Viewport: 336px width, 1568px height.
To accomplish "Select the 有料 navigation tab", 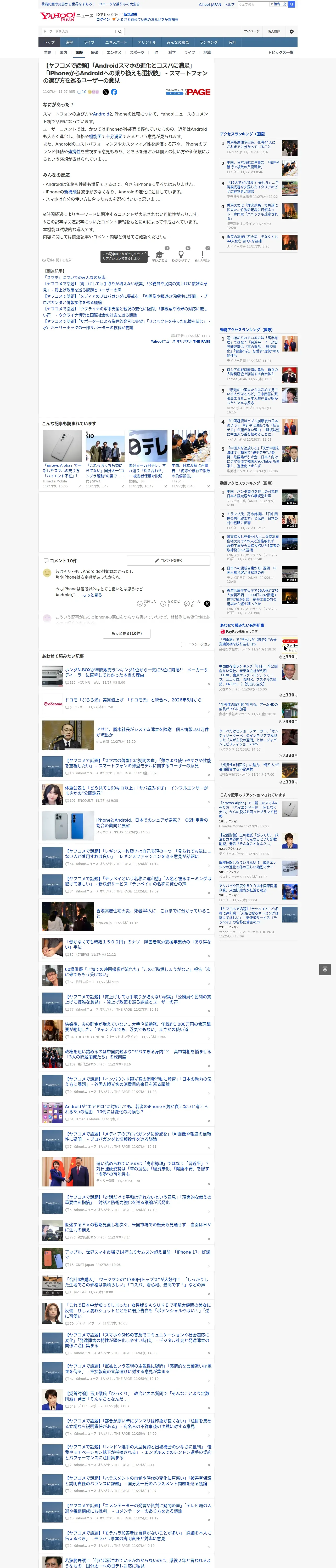I will click(x=232, y=43).
